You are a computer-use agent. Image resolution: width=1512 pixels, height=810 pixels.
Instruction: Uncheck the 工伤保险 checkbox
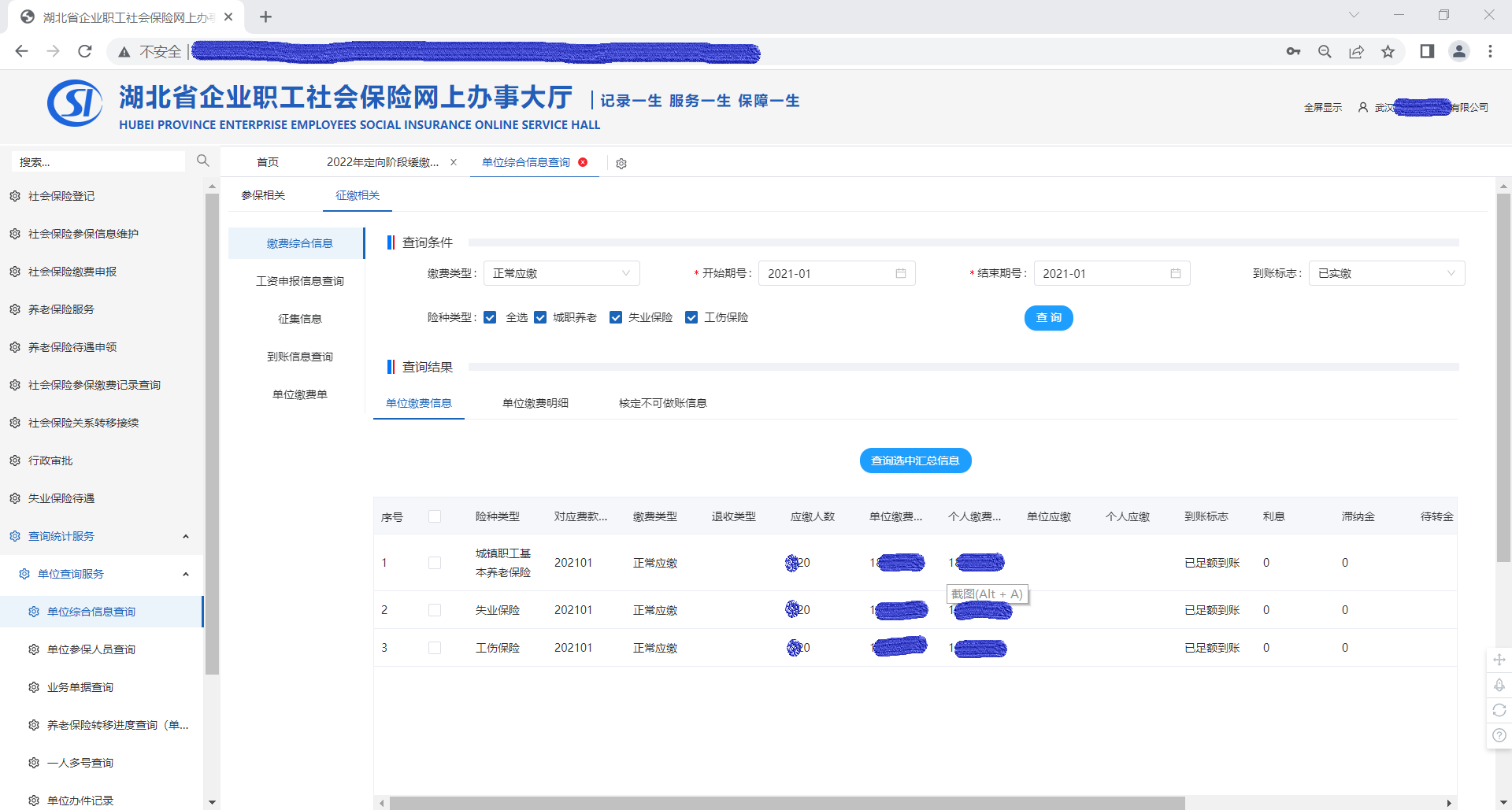tap(691, 317)
